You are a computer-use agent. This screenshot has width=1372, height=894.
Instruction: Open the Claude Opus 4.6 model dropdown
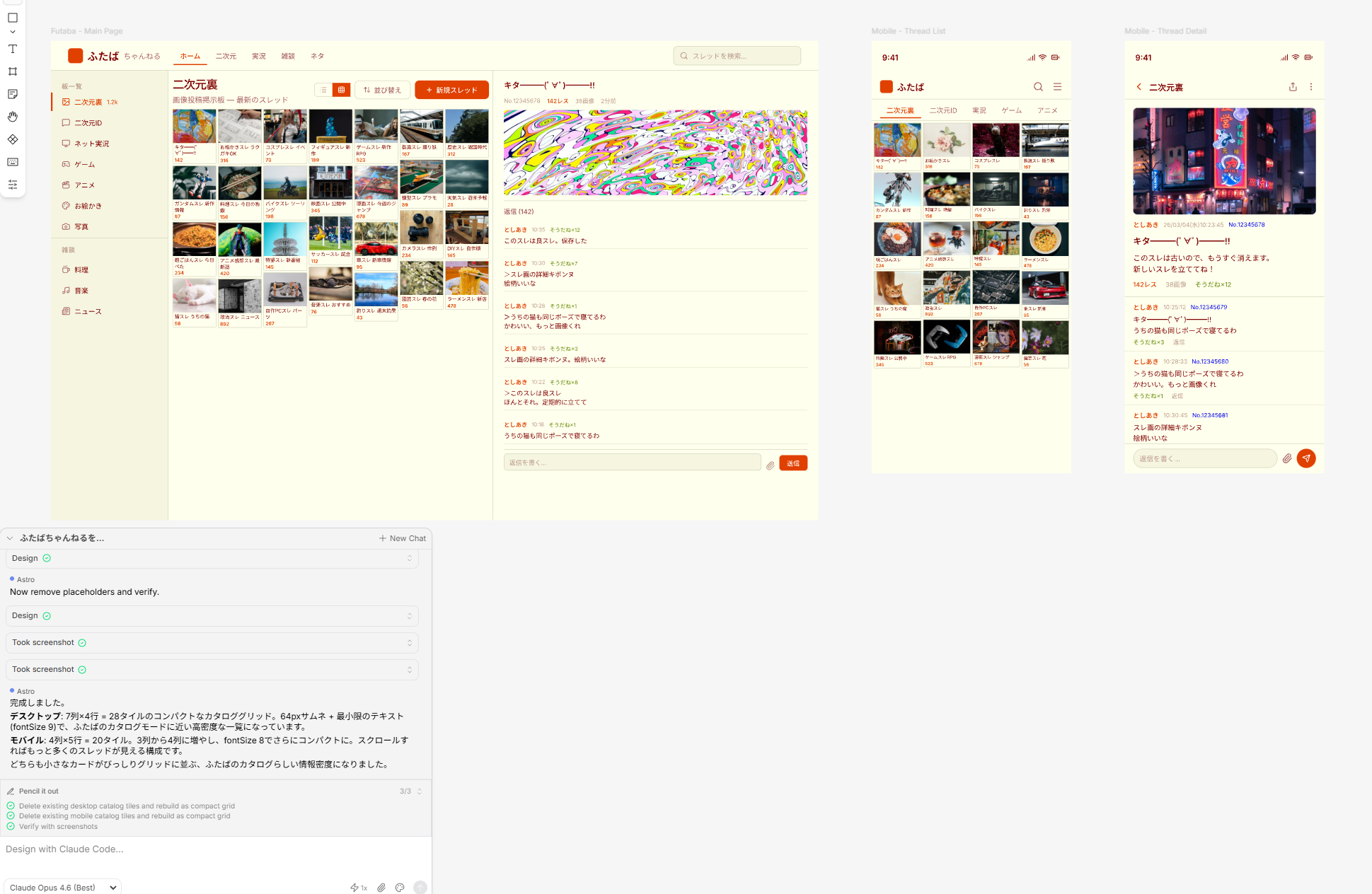coord(63,888)
